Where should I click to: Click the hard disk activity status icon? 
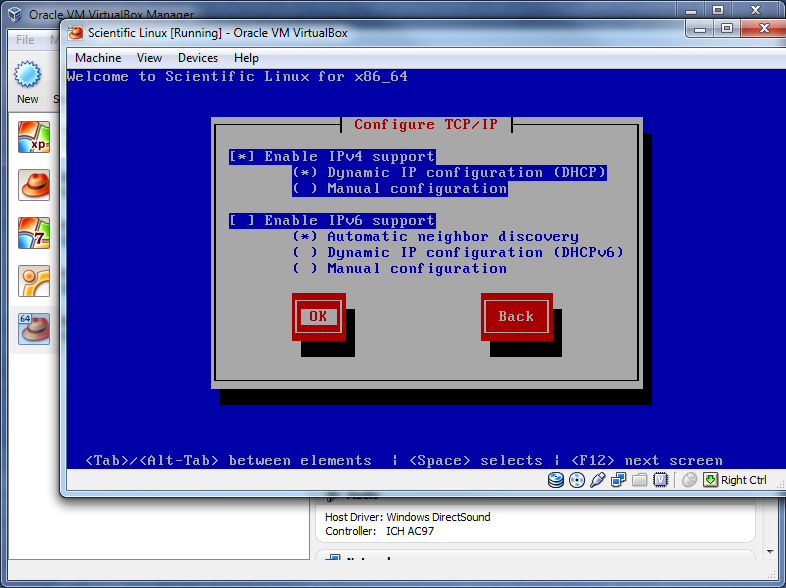(555, 480)
